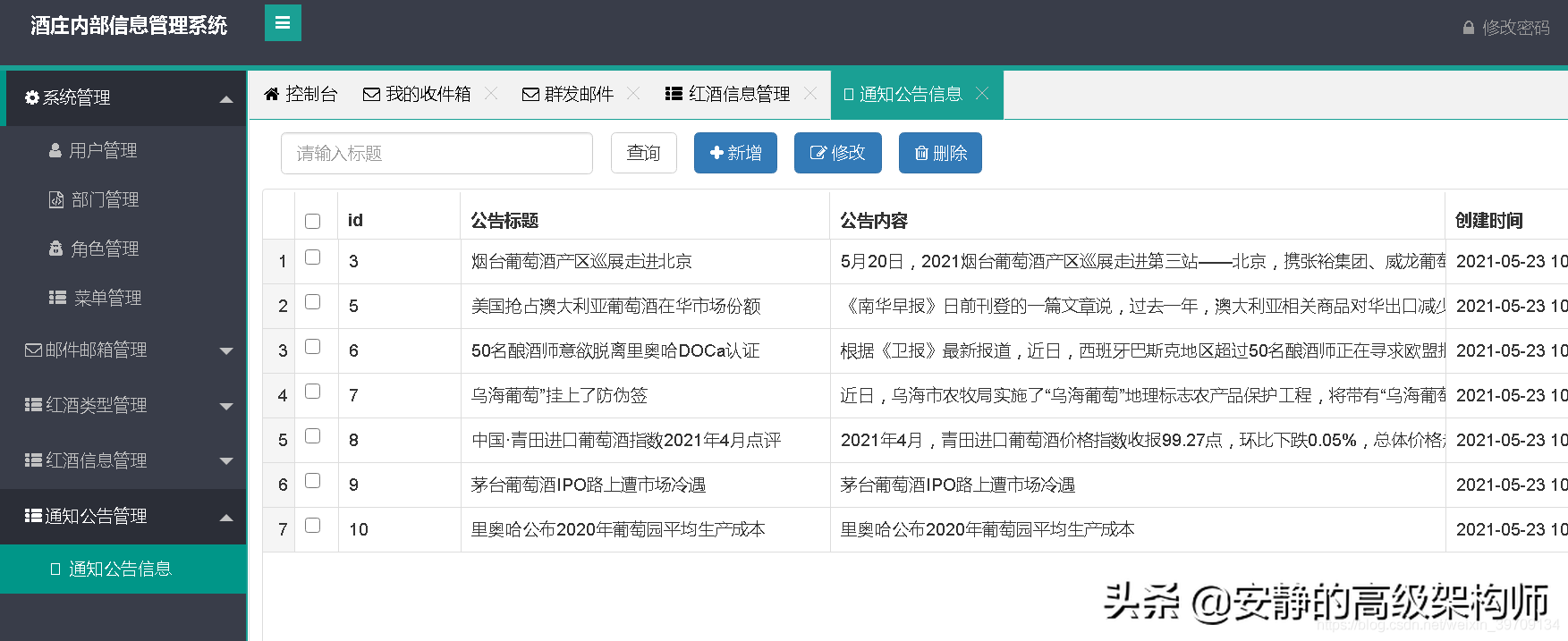1568x641 pixels.
Task: Click the list icon of 红酒类型管理
Action: [x=33, y=405]
